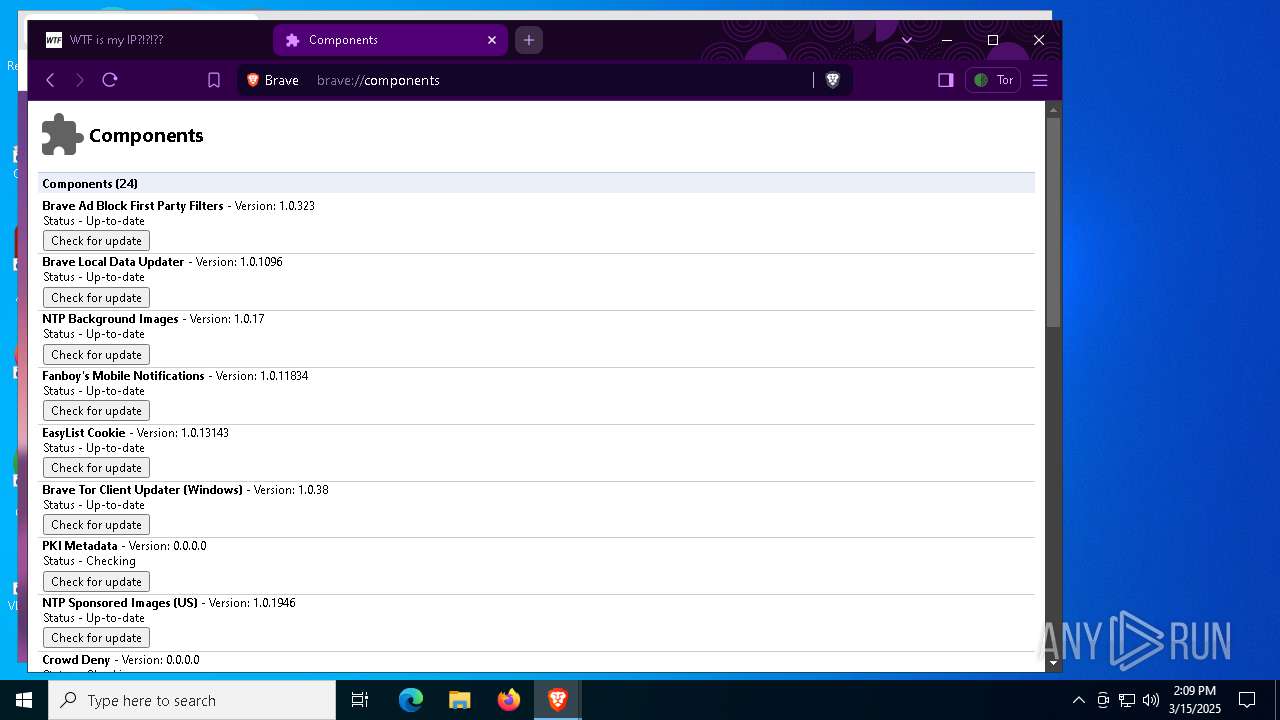This screenshot has width=1280, height=720.
Task: Open the Tor status indicator button
Action: point(993,80)
